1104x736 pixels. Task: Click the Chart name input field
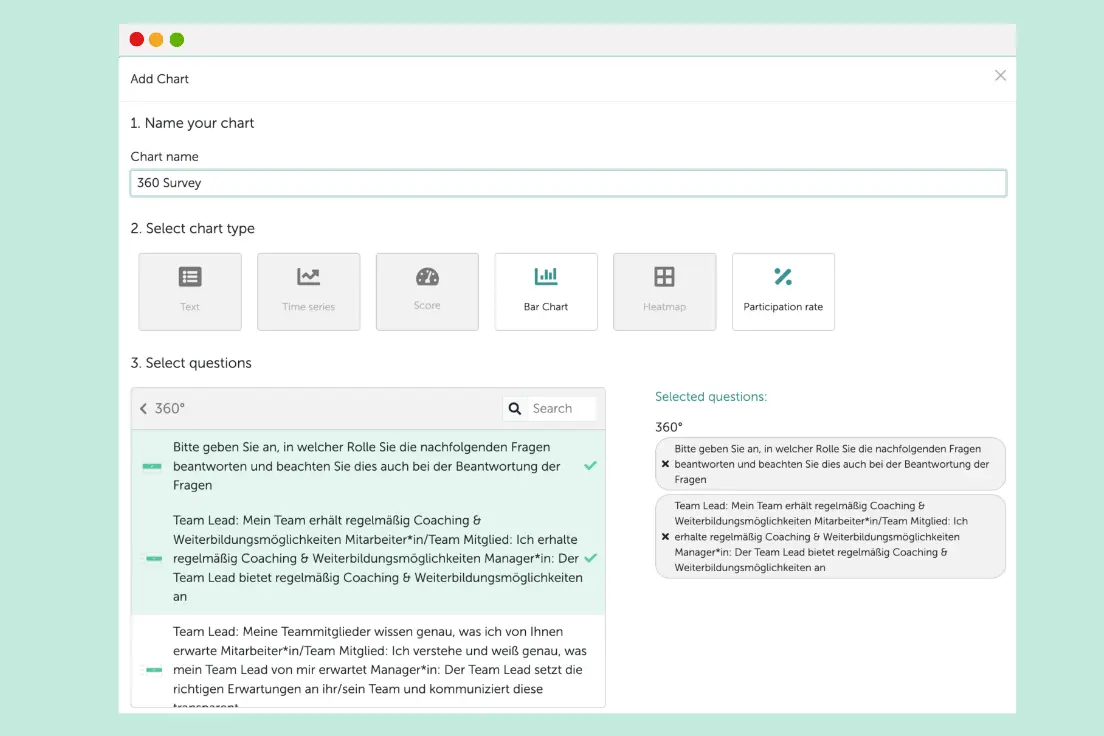pyautogui.click(x=568, y=183)
